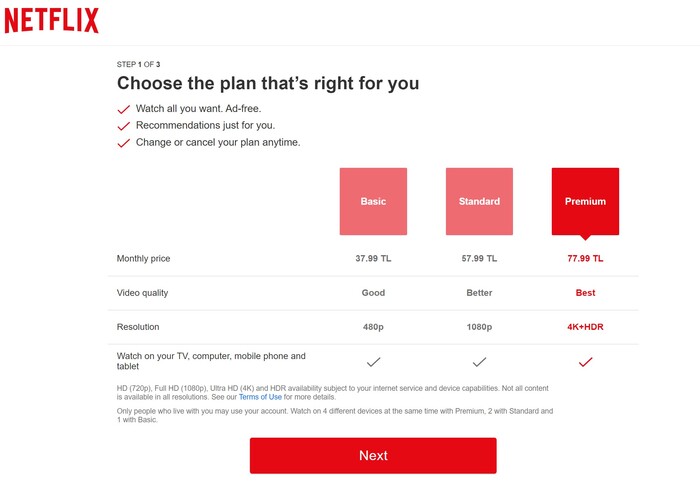The width and height of the screenshot is (700, 489).
Task: Click the Netflix logo
Action: click(x=51, y=20)
